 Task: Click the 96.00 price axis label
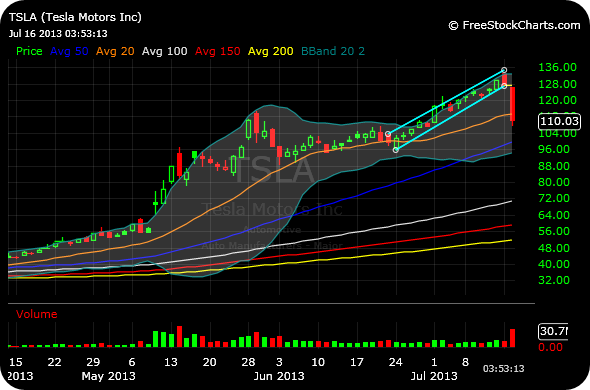tap(554, 149)
